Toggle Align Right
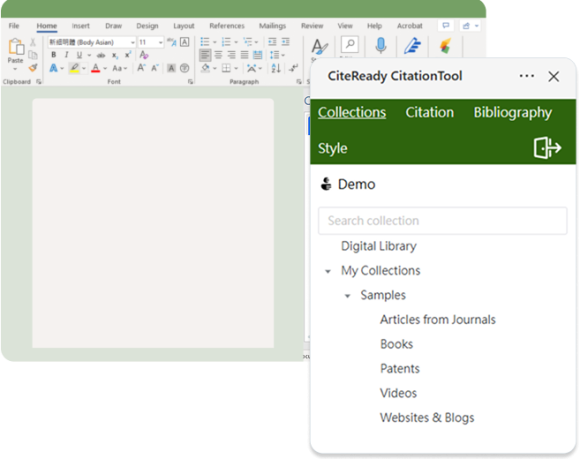The height and width of the screenshot is (459, 580). [231, 55]
